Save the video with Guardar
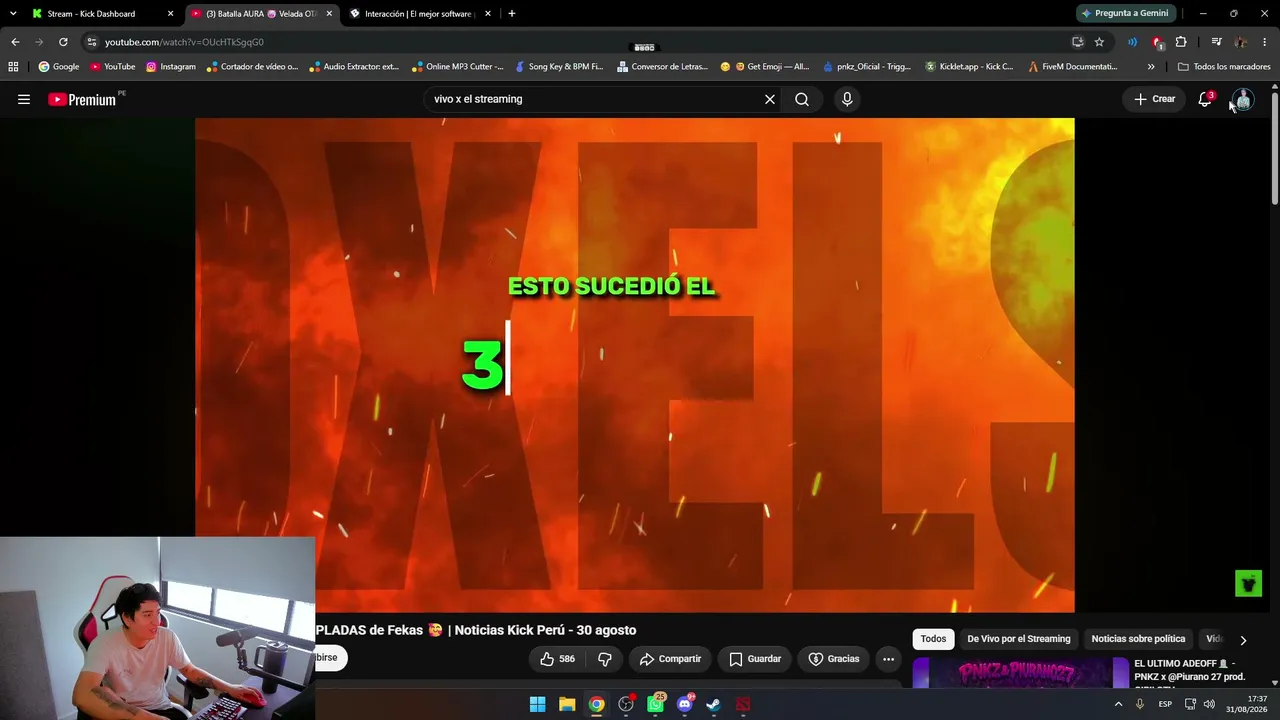The width and height of the screenshot is (1280, 720). click(755, 659)
